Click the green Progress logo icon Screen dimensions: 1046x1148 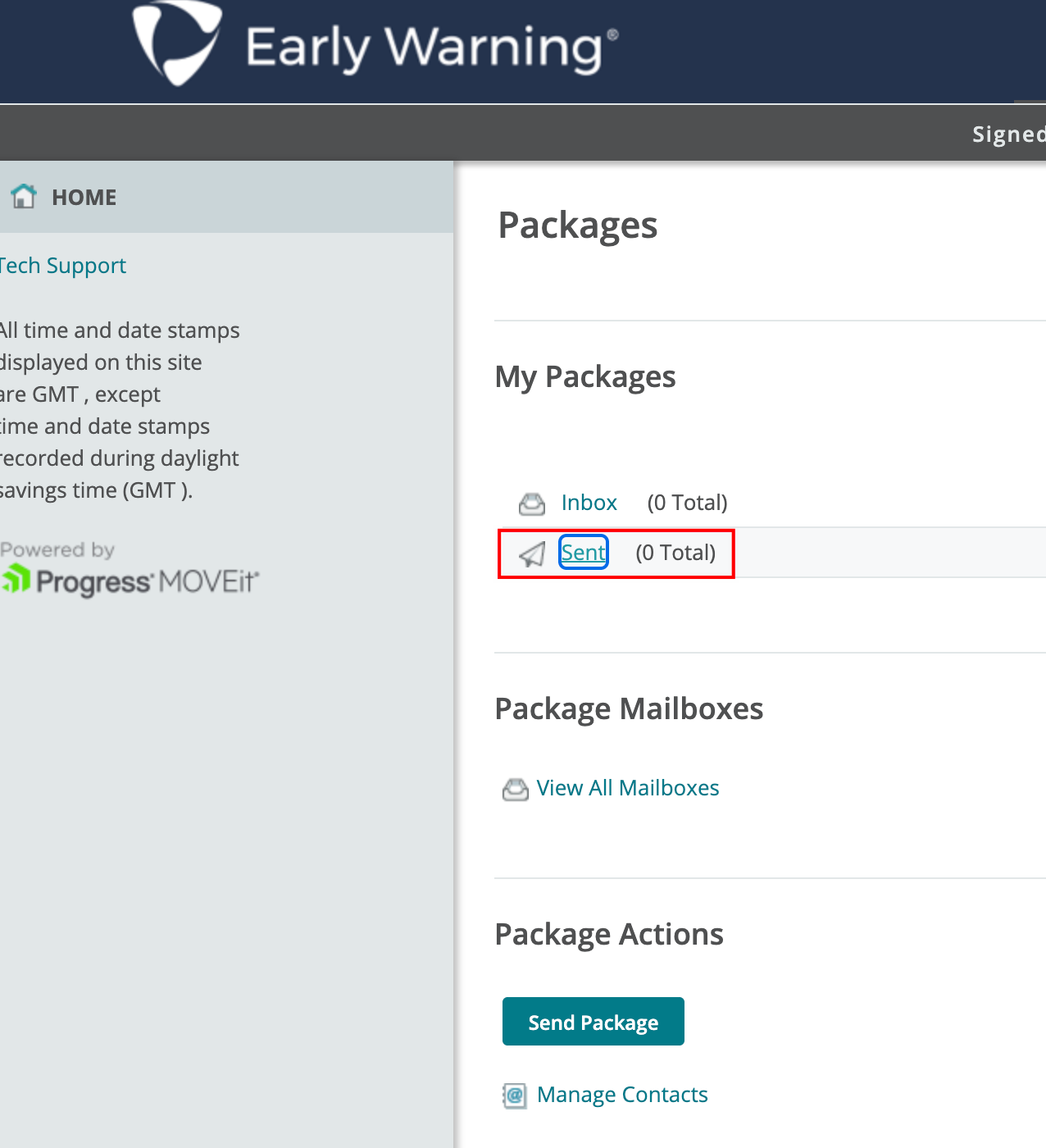pos(16,579)
